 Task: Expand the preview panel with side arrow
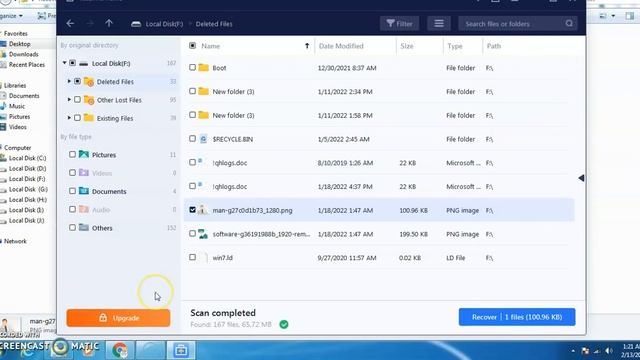point(581,178)
